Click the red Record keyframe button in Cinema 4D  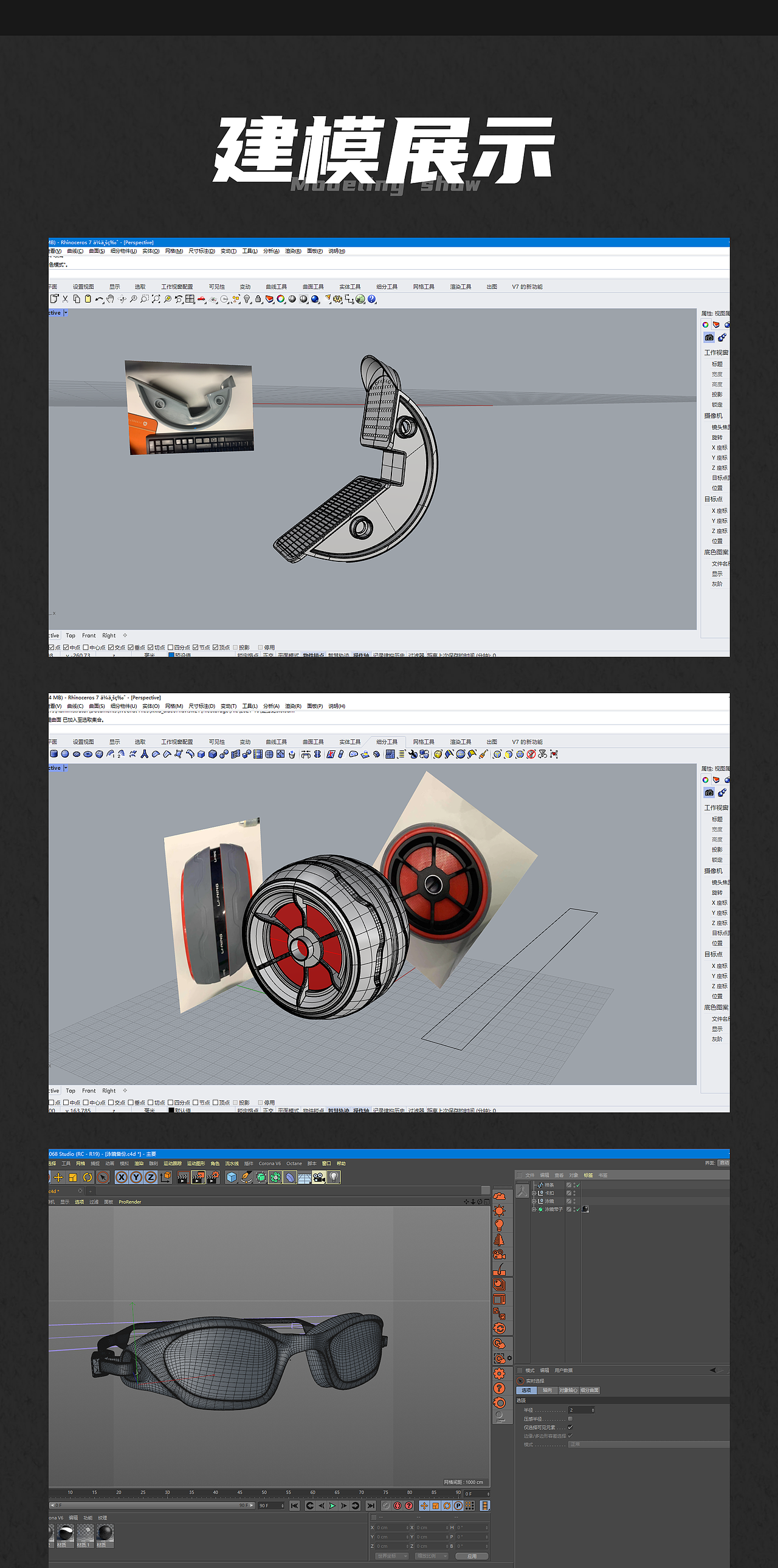point(397,1505)
